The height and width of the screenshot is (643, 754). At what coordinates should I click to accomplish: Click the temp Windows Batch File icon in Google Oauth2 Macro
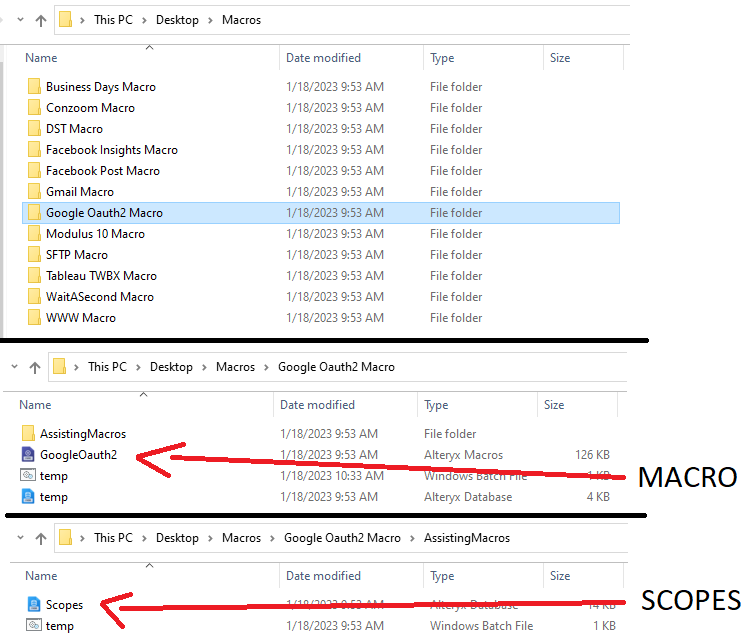point(28,476)
